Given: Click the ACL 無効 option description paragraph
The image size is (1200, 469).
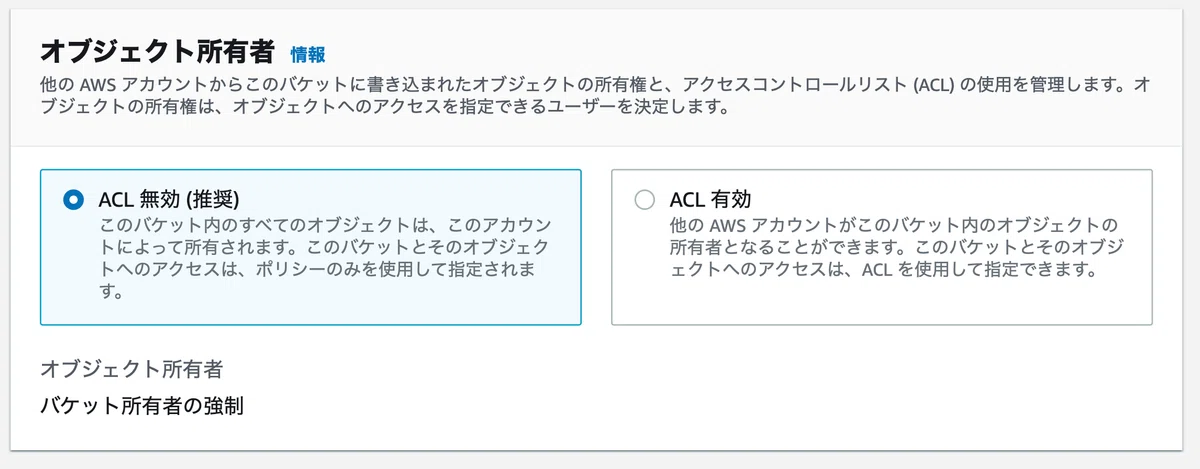Looking at the screenshot, I should [325, 258].
